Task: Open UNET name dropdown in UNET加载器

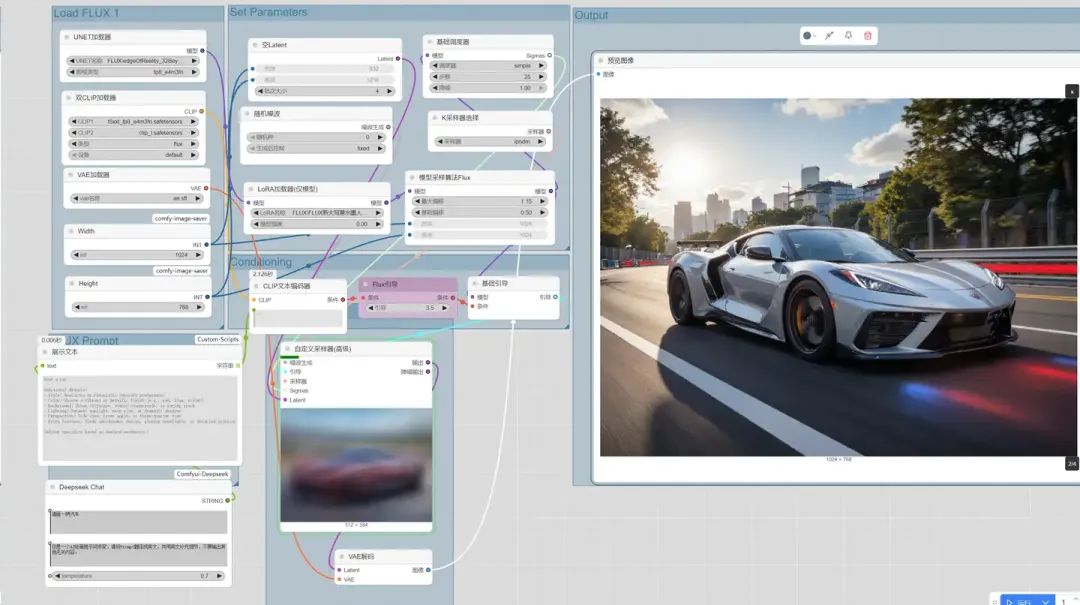Action: (133, 61)
